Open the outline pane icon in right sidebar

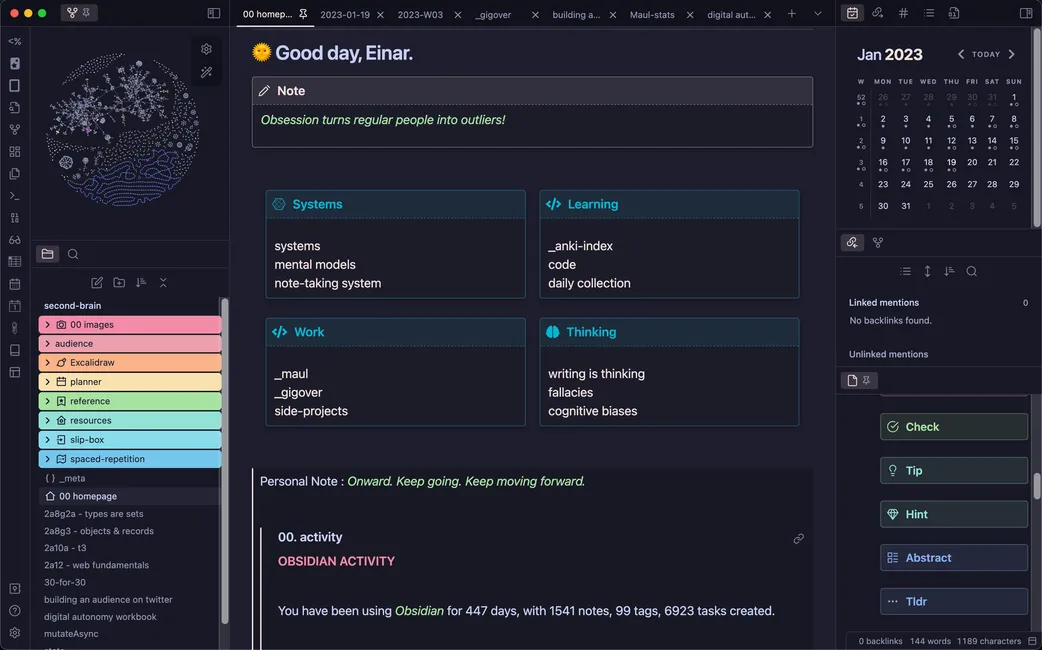coord(929,13)
